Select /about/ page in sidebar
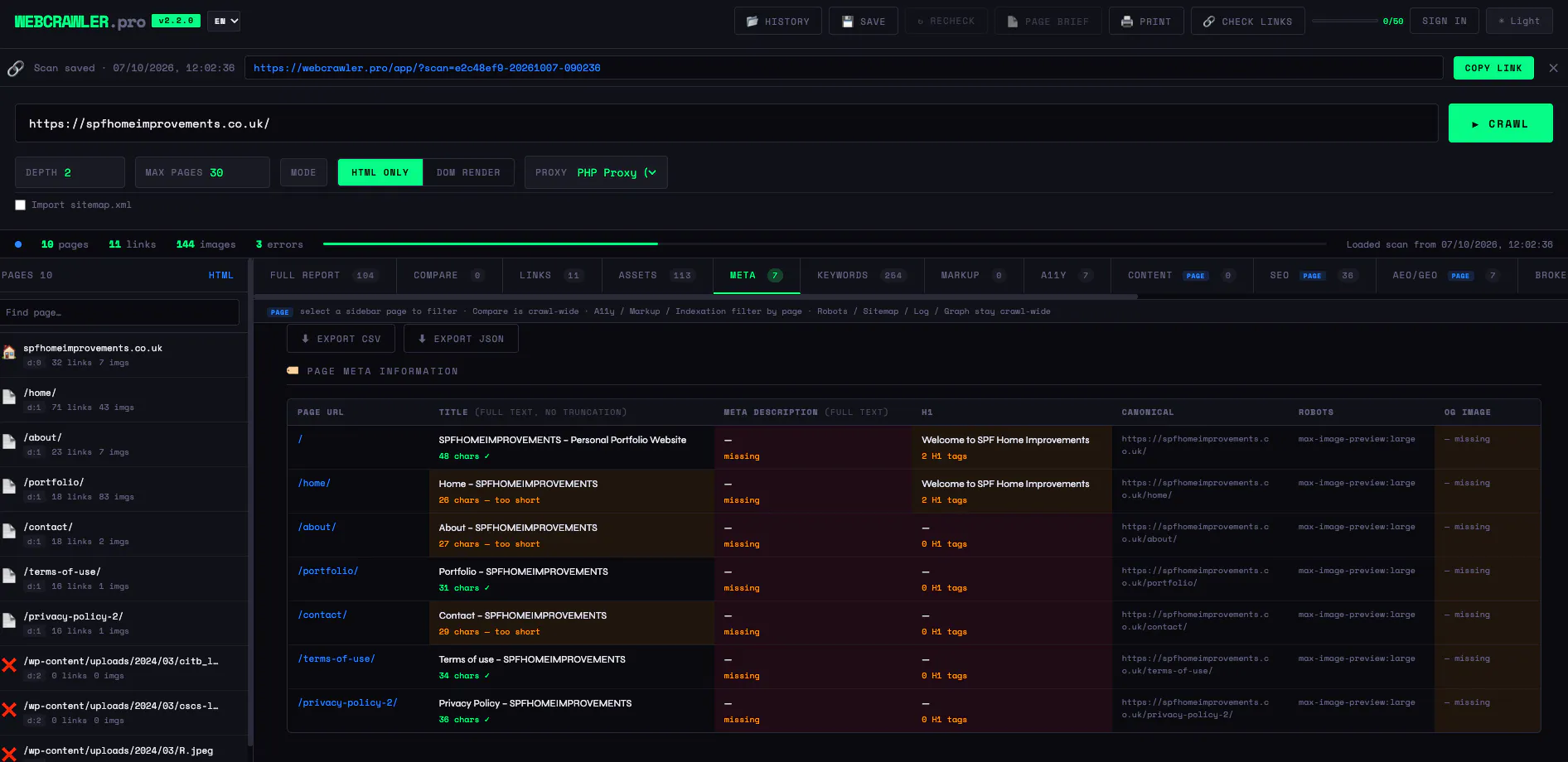The width and height of the screenshot is (1568, 762). [124, 444]
